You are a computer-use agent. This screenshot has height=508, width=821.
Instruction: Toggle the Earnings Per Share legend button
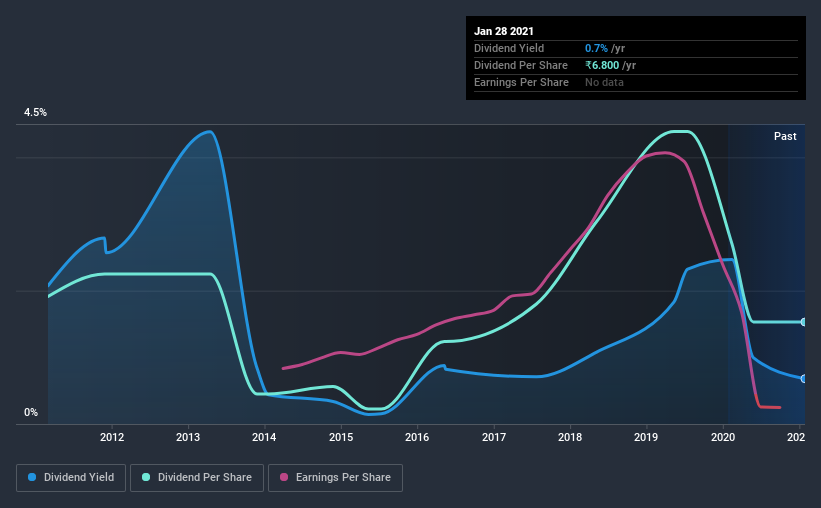pos(335,478)
